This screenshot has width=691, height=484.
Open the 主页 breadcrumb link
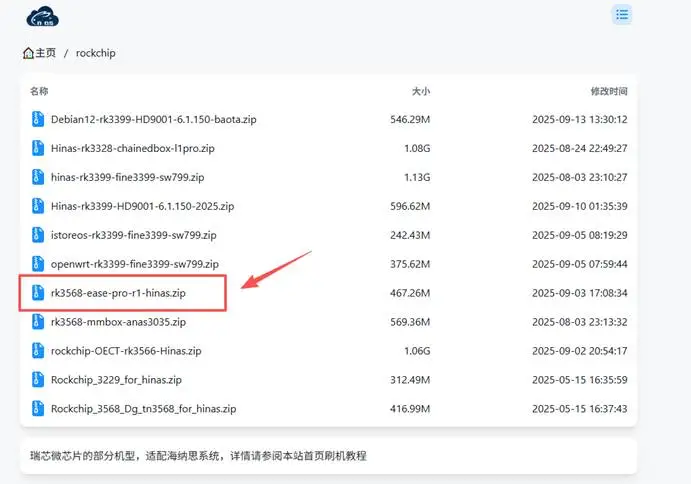[45, 53]
